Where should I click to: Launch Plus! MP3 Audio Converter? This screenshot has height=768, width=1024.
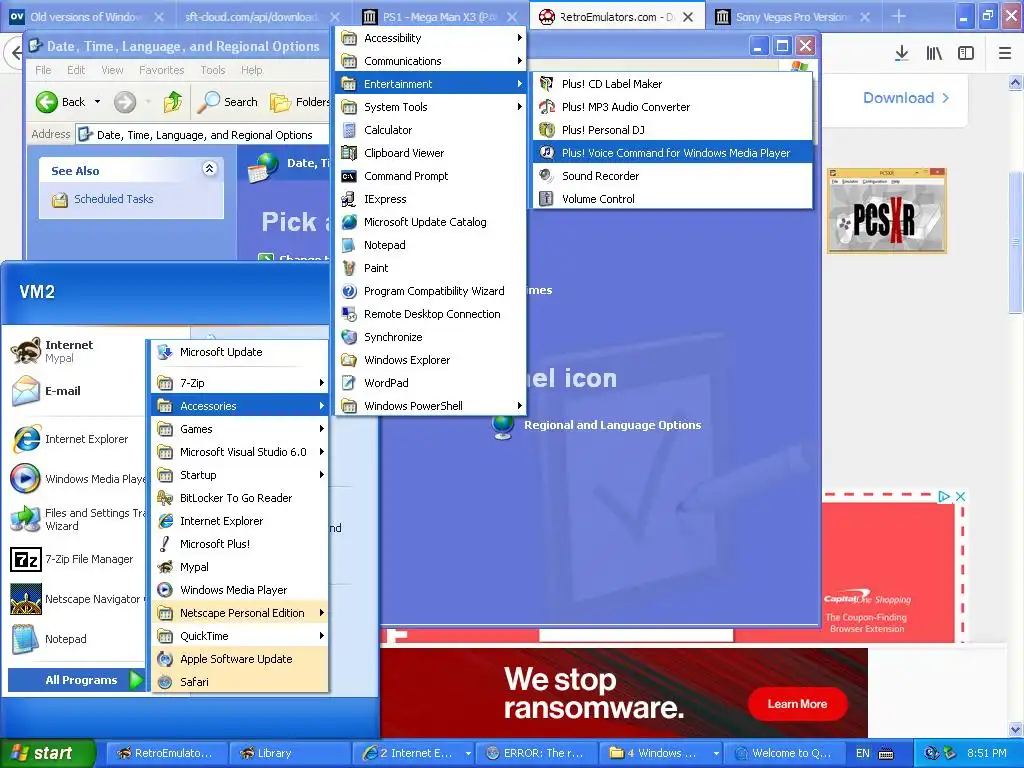point(673,106)
